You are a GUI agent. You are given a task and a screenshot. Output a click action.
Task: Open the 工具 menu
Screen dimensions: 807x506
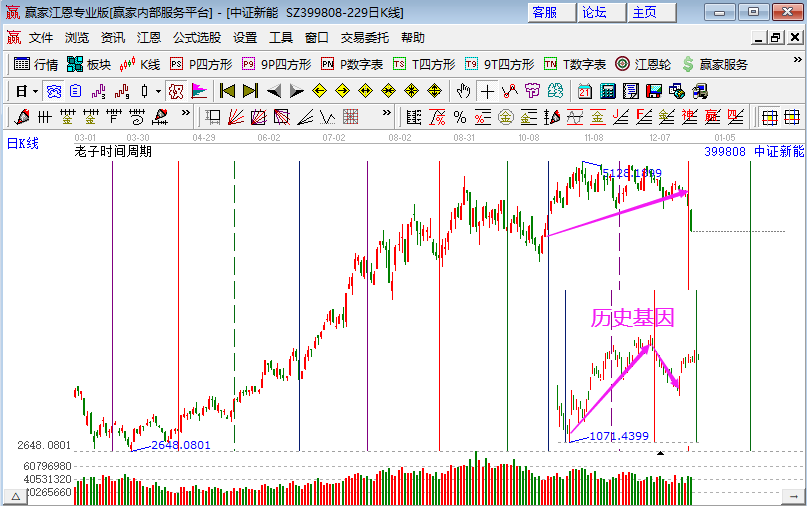280,38
